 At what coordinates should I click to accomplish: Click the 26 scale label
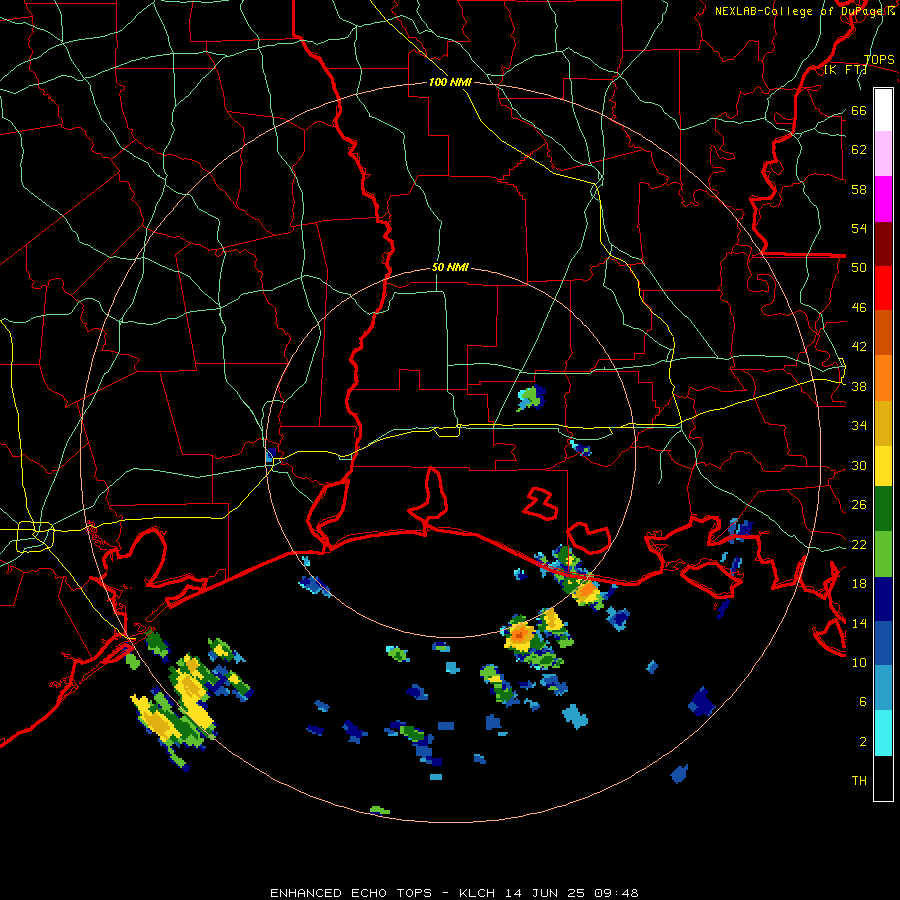click(x=859, y=505)
